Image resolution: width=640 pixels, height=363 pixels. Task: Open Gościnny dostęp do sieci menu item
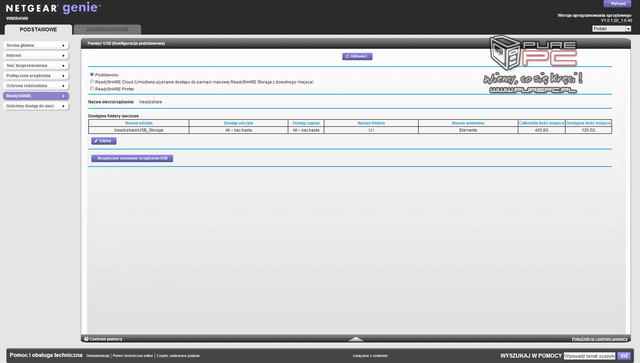click(36, 106)
